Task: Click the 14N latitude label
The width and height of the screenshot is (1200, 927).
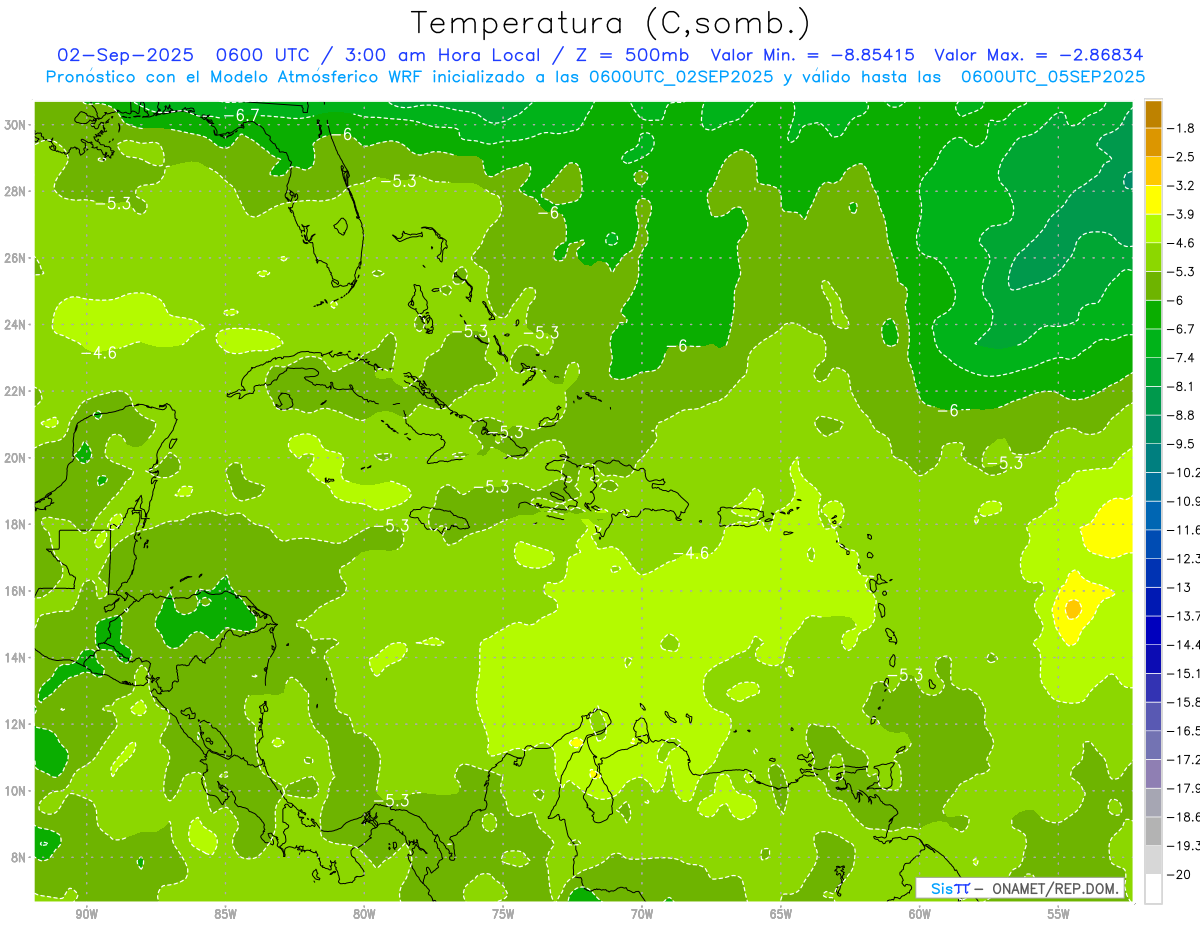Action: 17,658
